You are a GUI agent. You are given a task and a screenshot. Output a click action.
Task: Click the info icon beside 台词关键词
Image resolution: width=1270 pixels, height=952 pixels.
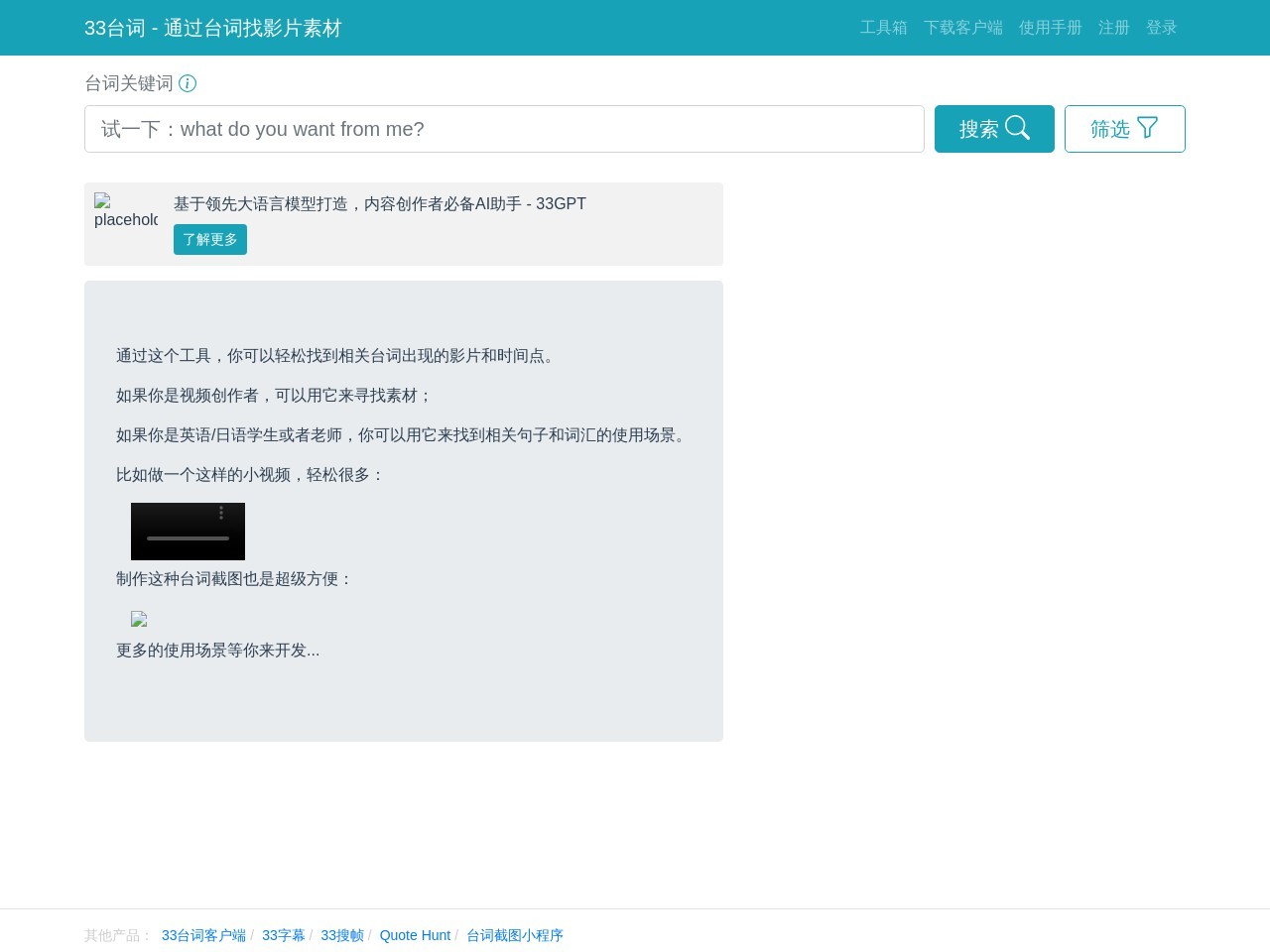pyautogui.click(x=188, y=83)
